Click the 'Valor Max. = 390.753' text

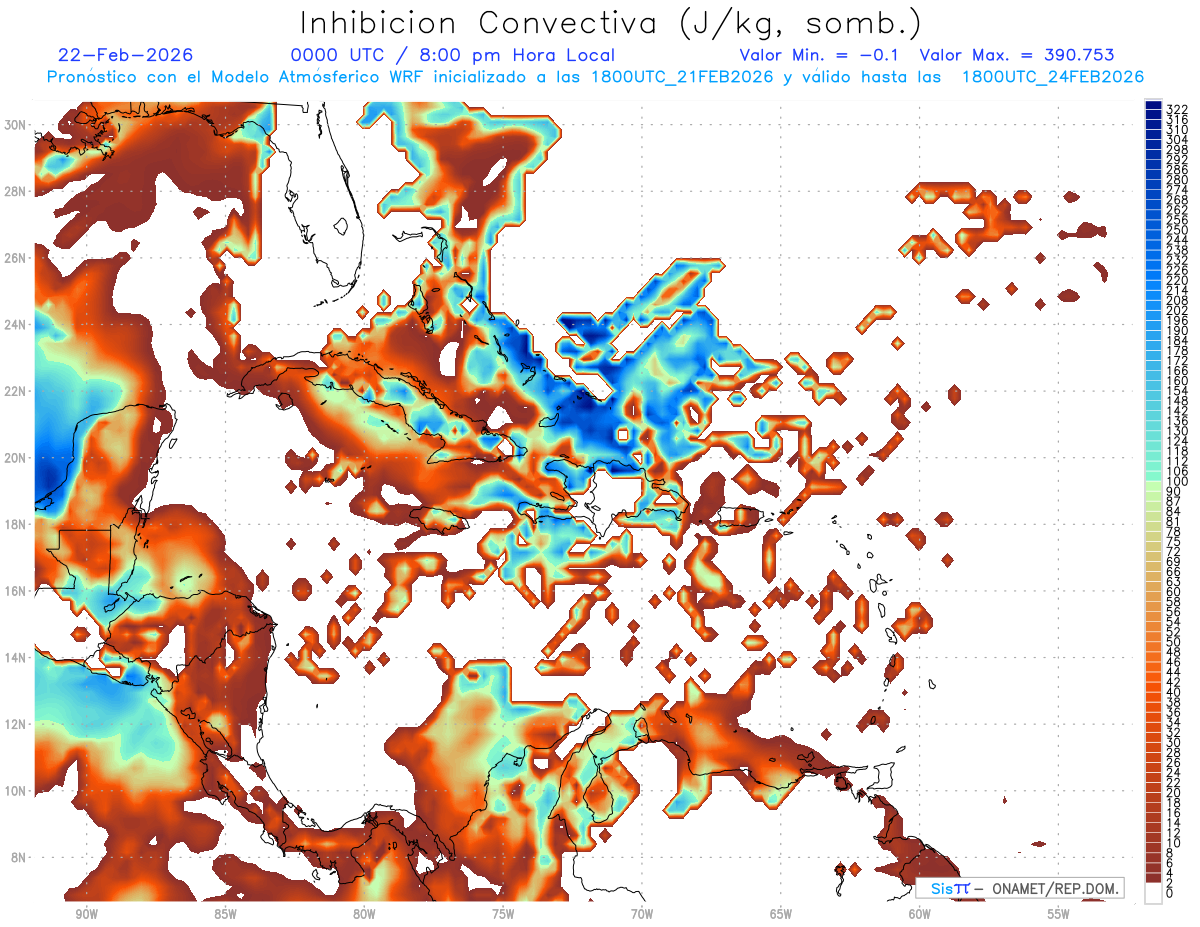[1017, 55]
